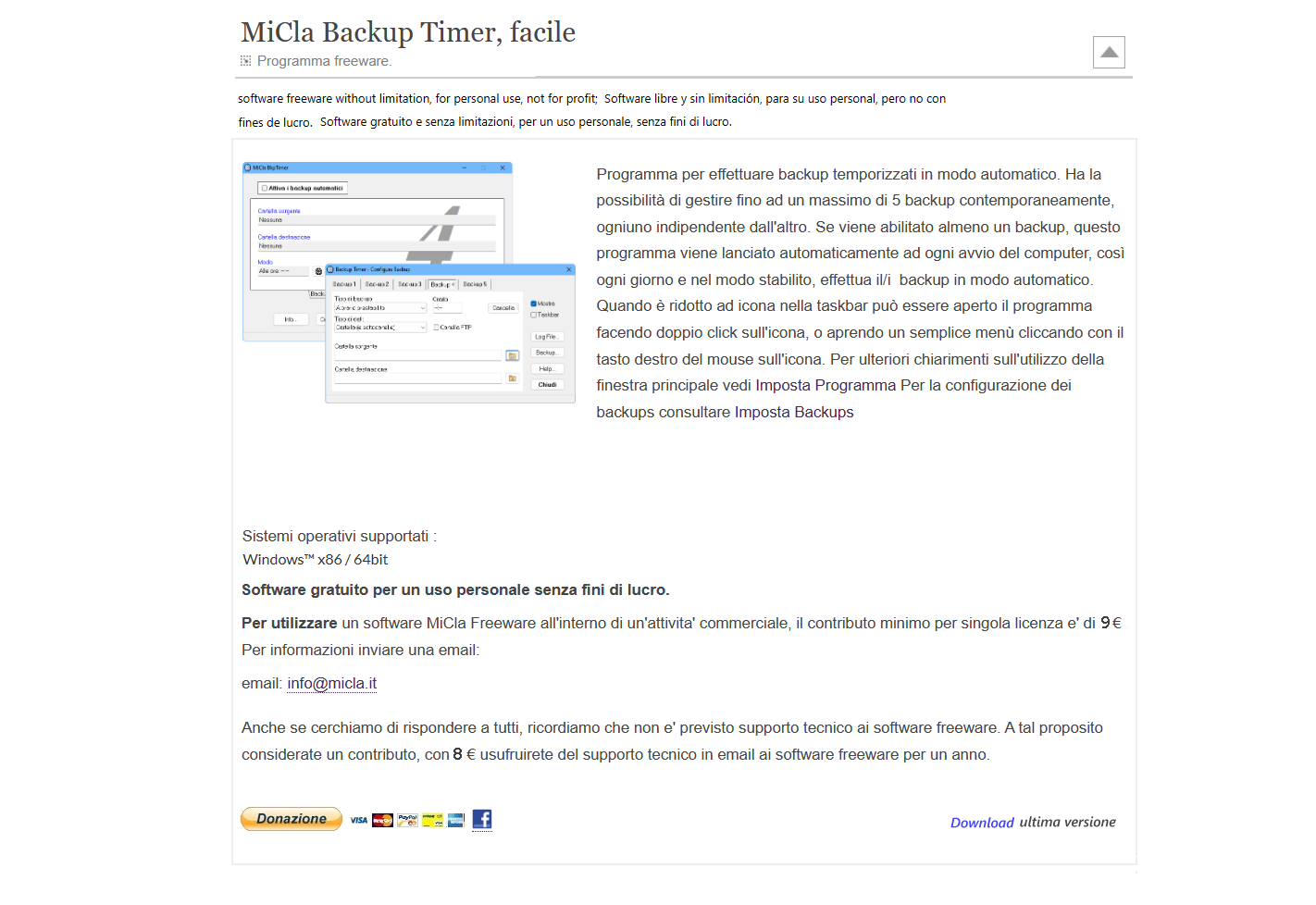This screenshot has height=905, width=1316.
Task: Click the 'Software gratuito e senza limitazioni' notice
Action: [x=526, y=121]
